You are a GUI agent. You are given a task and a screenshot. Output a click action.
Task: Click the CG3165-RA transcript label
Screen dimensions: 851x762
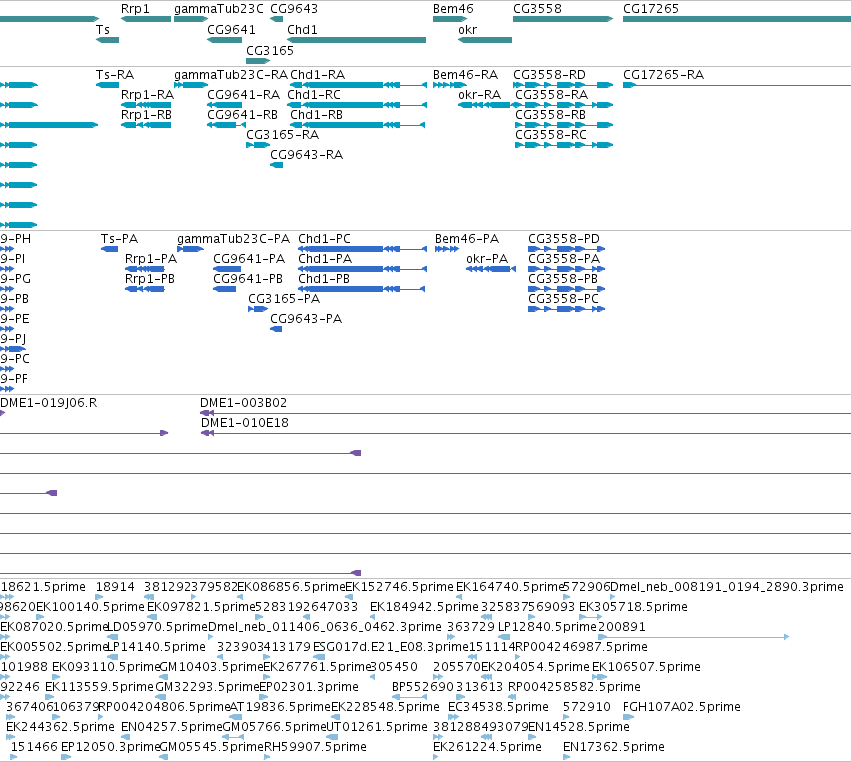click(283, 135)
